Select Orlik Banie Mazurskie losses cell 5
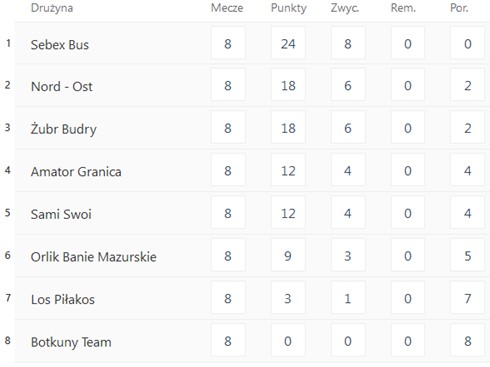The image size is (490, 367). (467, 256)
